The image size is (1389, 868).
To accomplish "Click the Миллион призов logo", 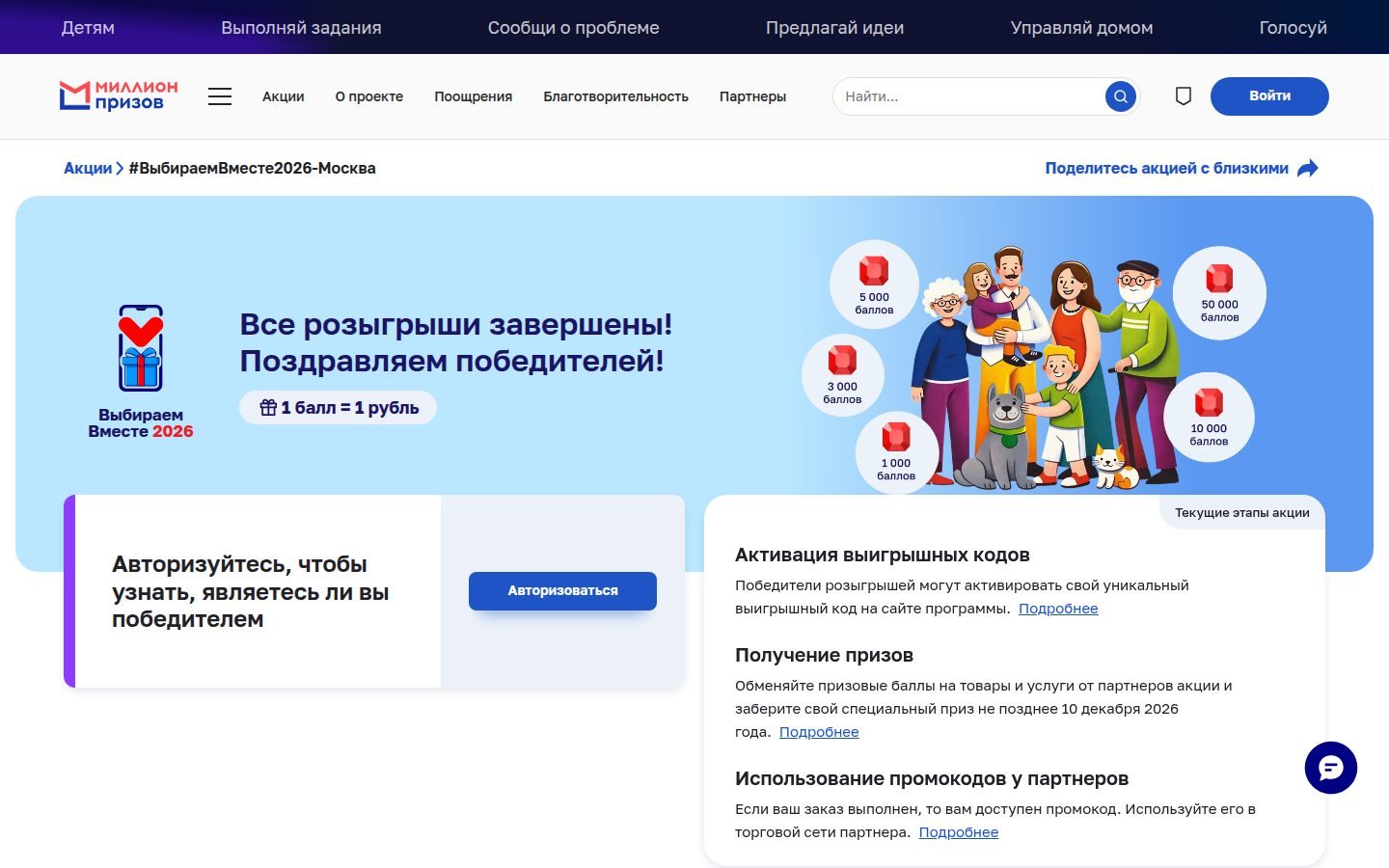I will 119,95.
